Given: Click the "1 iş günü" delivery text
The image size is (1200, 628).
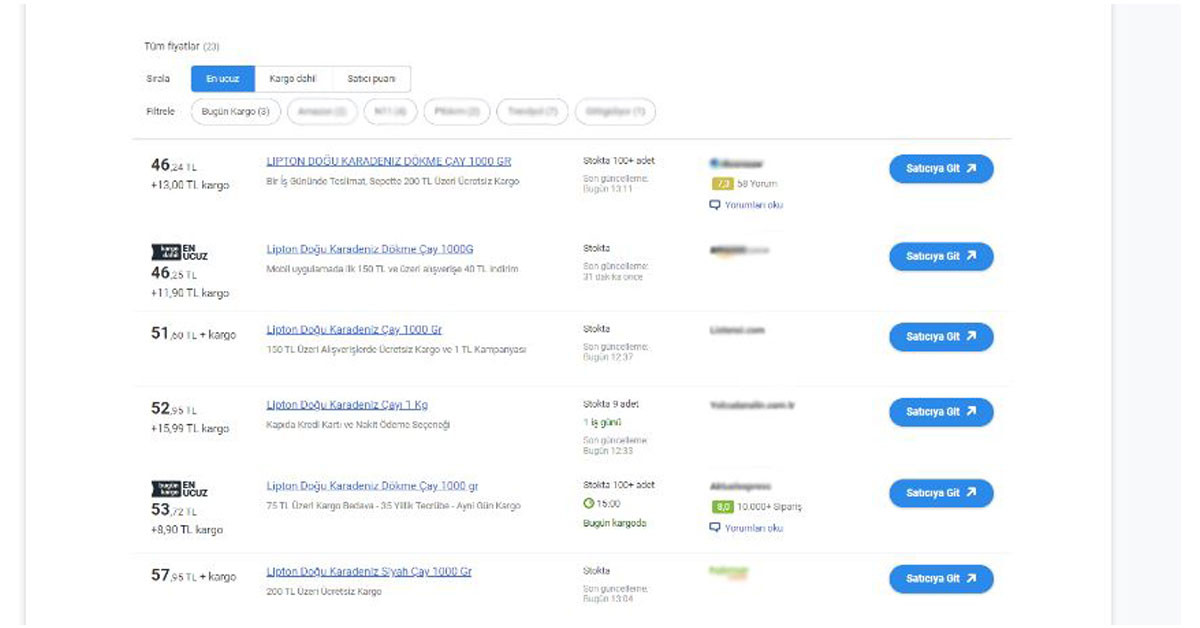Looking at the screenshot, I should tap(602, 422).
